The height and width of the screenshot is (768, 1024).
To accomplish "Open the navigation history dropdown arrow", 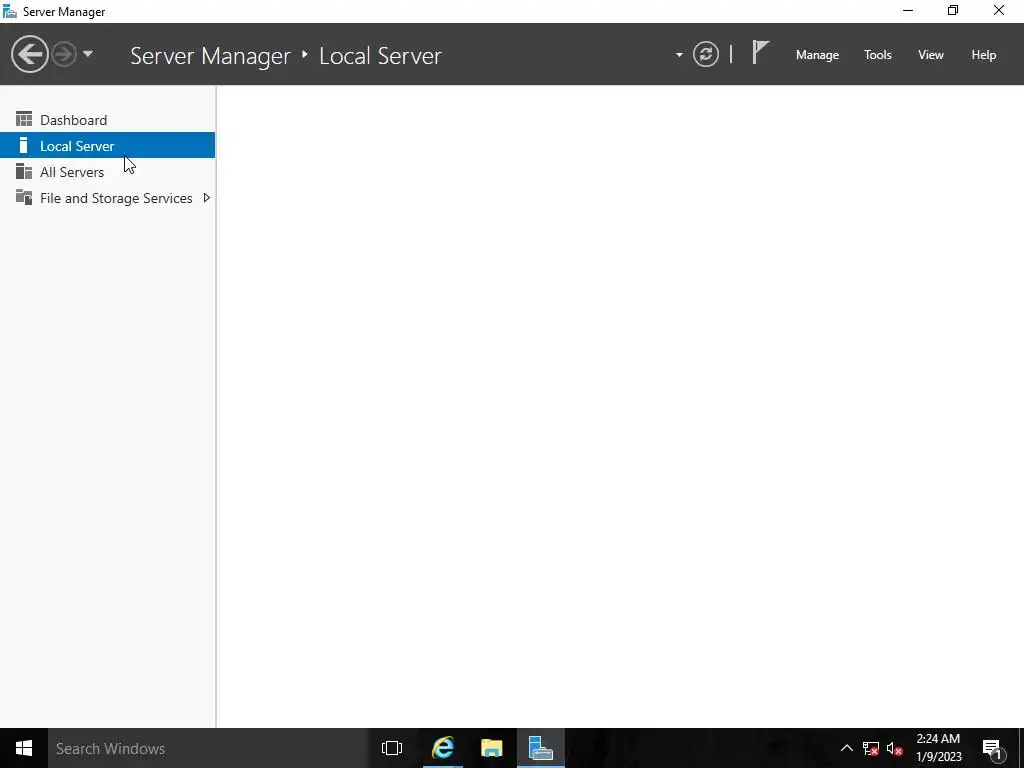I will 88,54.
